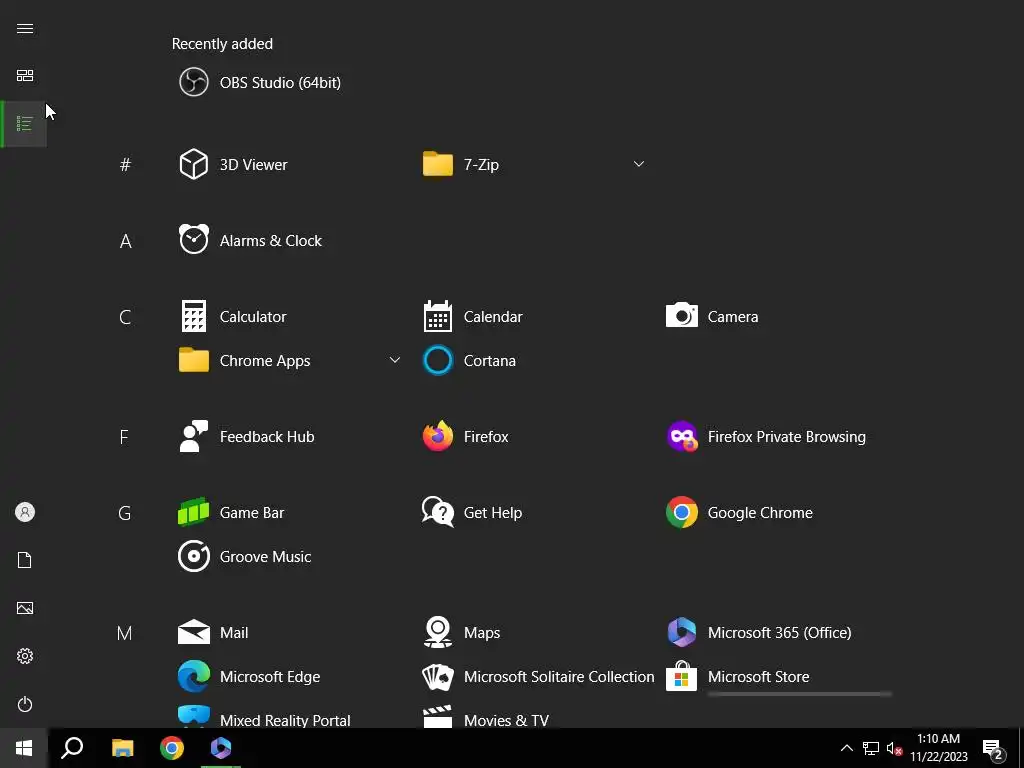Click the Windows Start button
The height and width of the screenshot is (768, 1024).
[x=24, y=748]
